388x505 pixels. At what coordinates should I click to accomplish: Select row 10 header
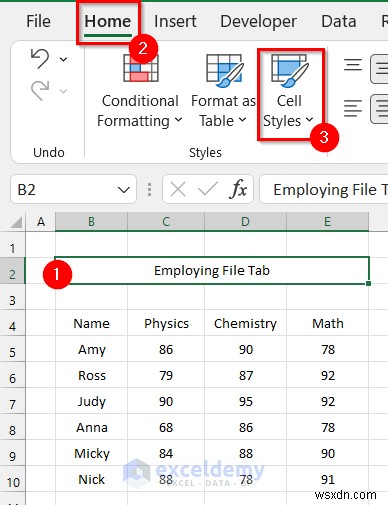12,478
